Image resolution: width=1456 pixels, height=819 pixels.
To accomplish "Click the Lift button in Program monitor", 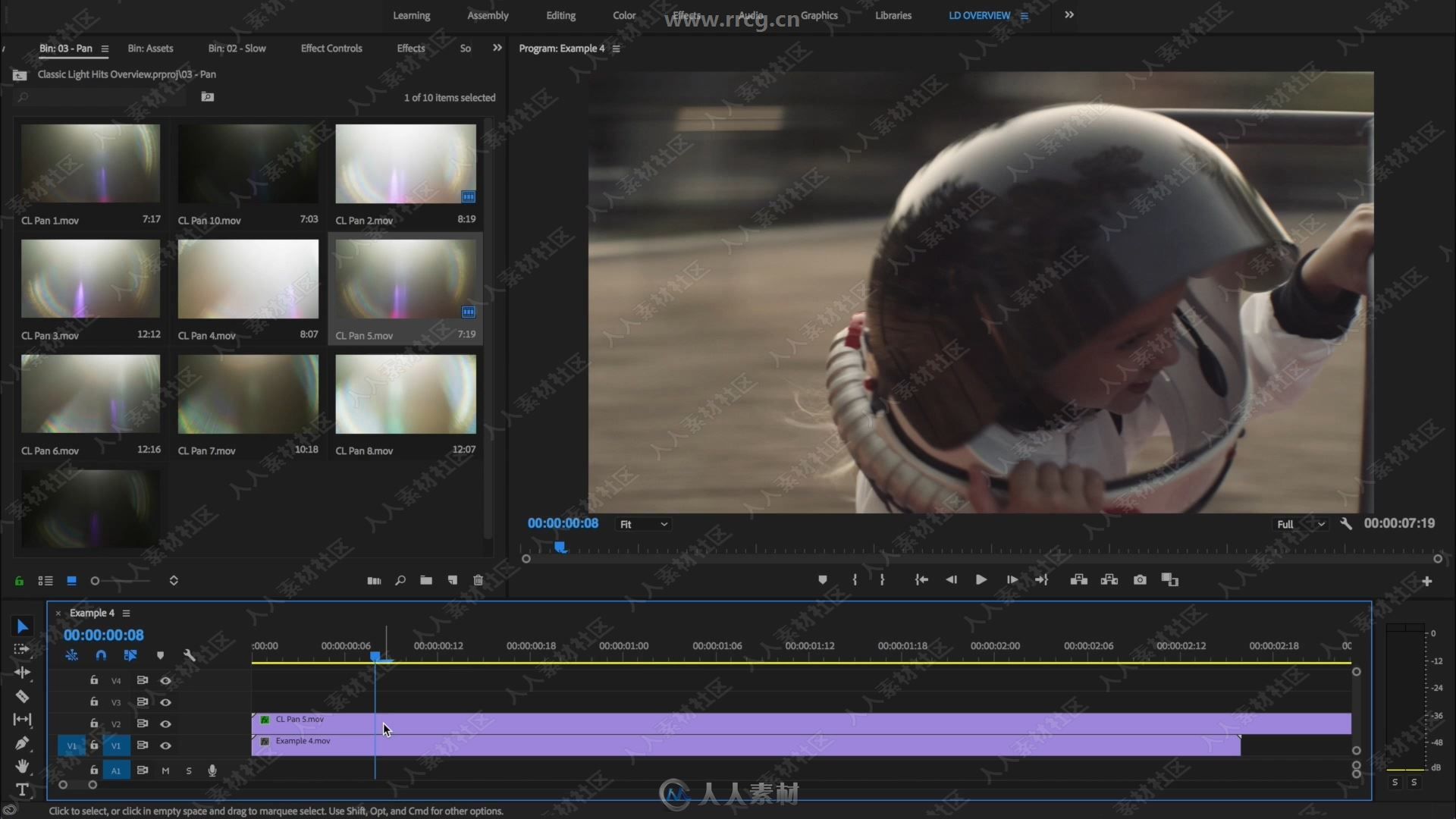I will [x=1078, y=580].
